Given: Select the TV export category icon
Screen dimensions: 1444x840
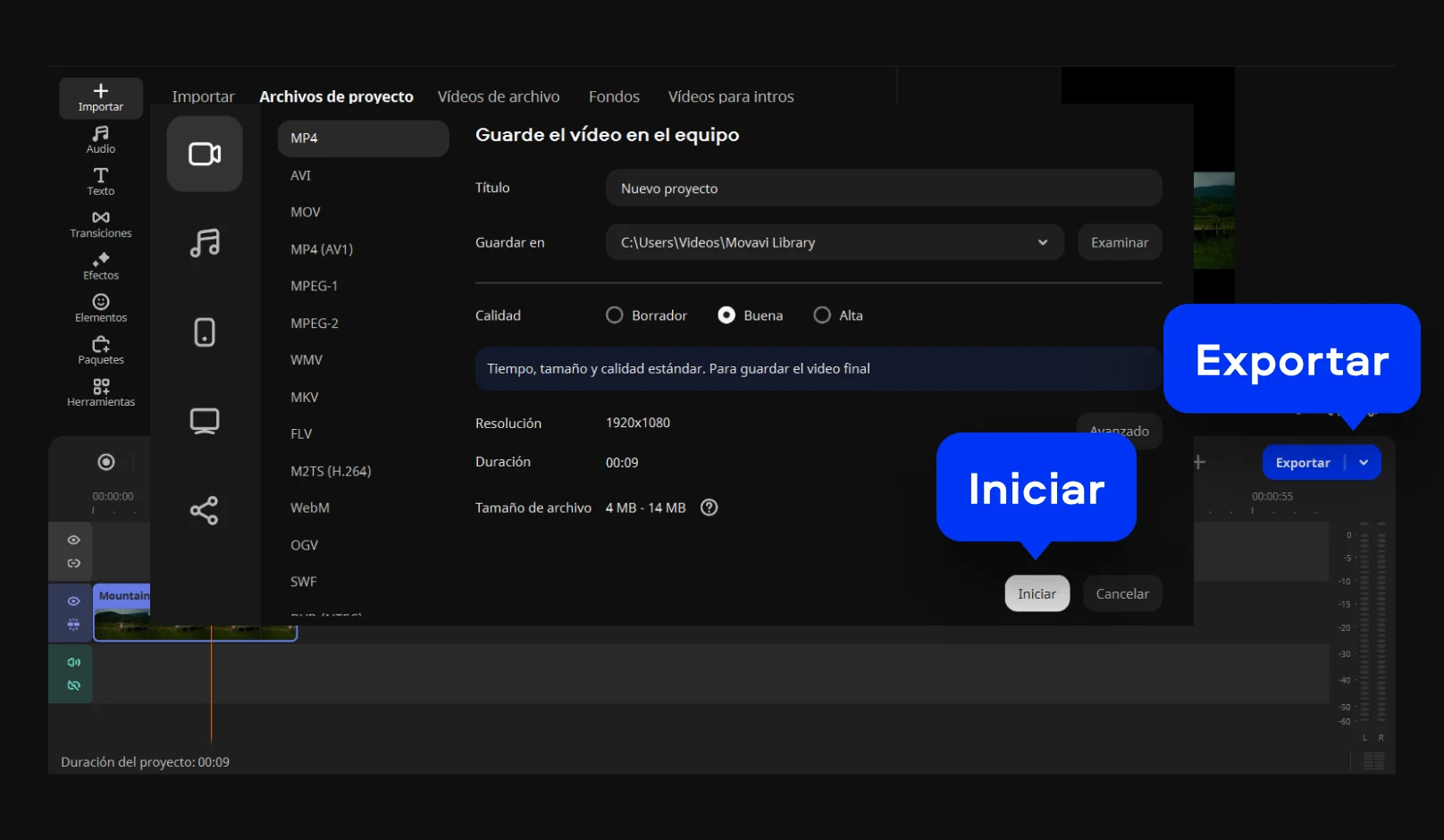Looking at the screenshot, I should (205, 421).
